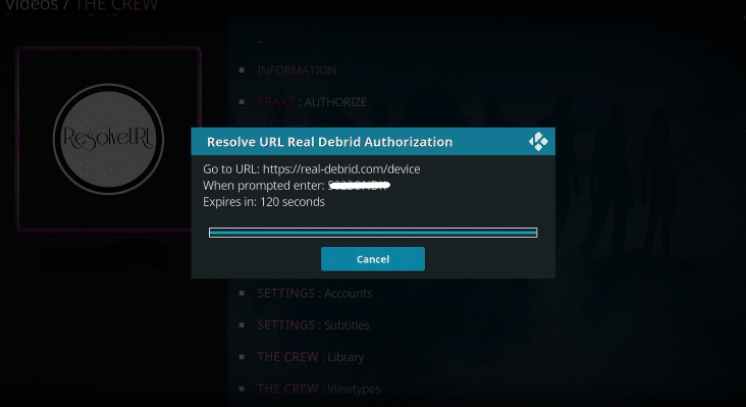Click the bullet icon beside SETTINGS : Accounts

tap(242, 293)
